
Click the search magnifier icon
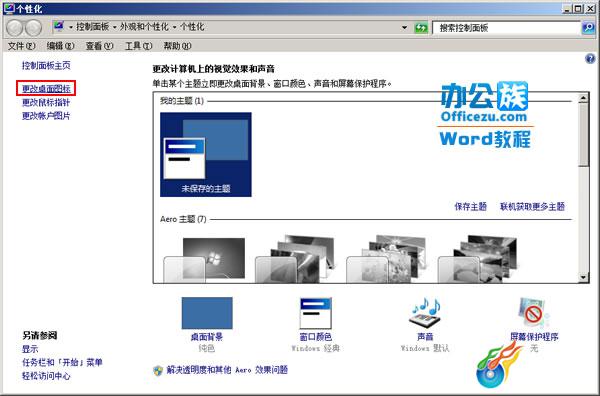point(588,28)
